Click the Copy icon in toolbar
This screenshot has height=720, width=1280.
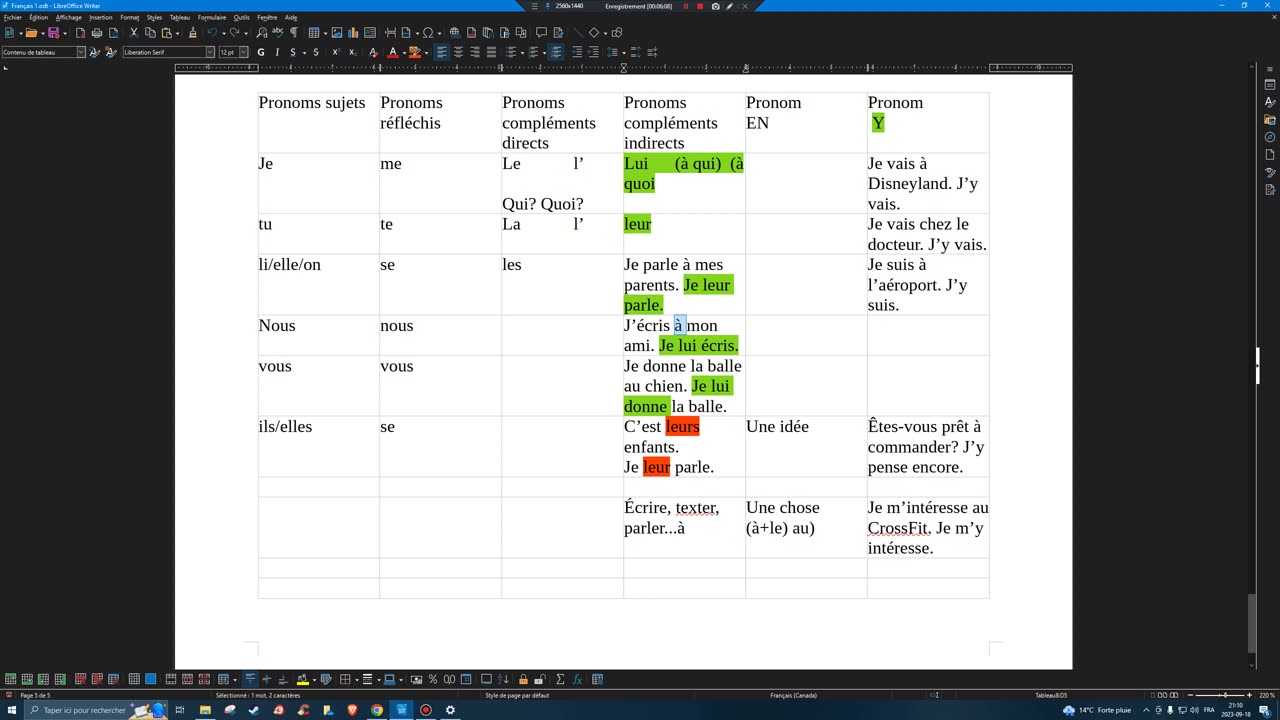(x=150, y=33)
